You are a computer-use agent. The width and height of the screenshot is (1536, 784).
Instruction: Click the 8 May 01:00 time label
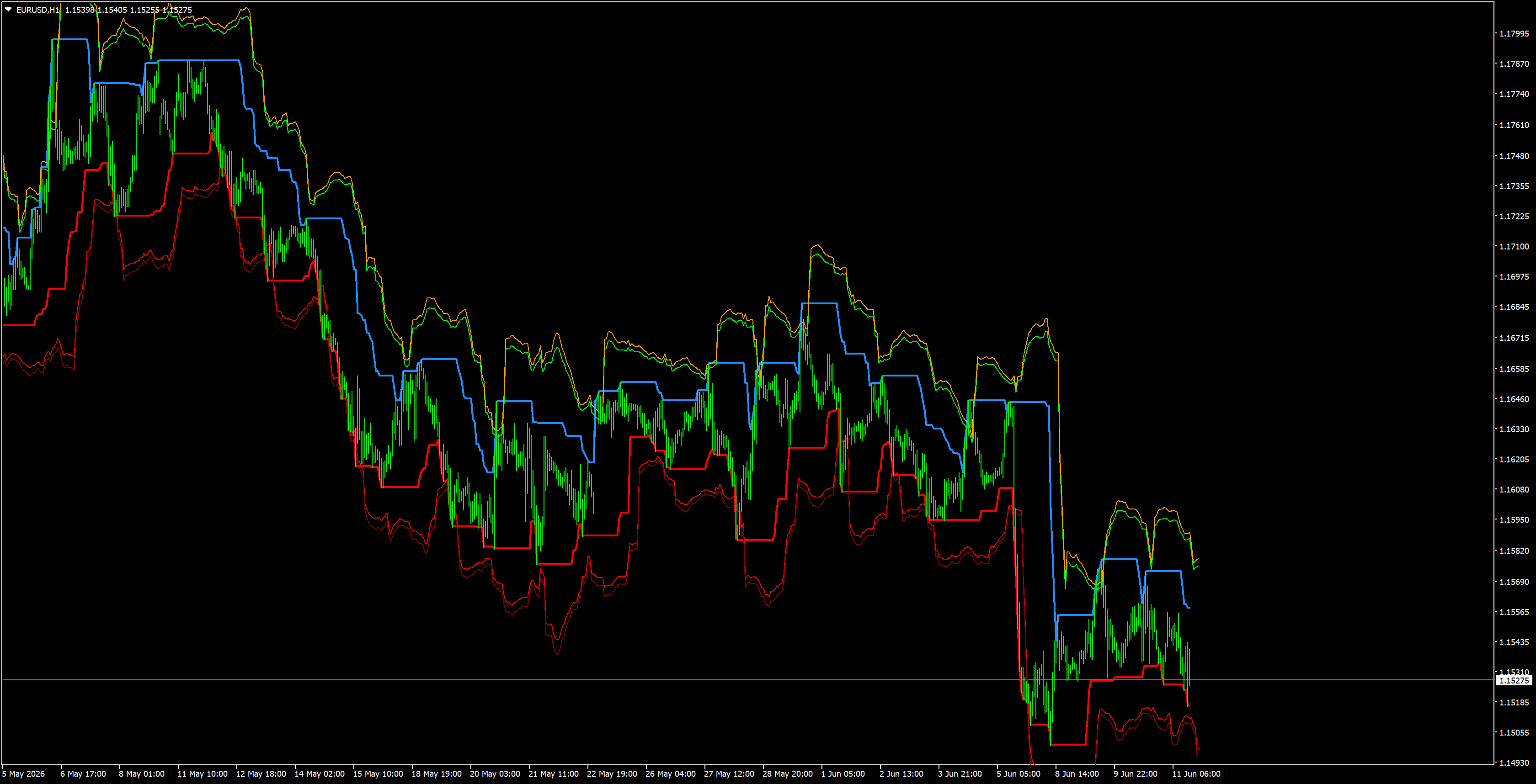tap(141, 774)
